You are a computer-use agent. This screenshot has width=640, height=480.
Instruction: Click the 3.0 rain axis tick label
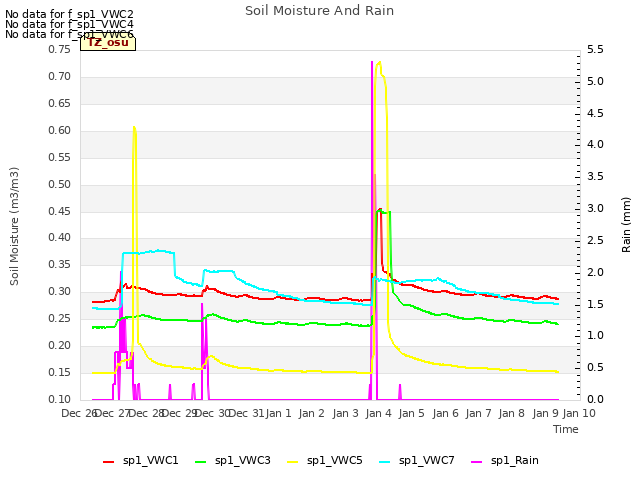point(595,208)
